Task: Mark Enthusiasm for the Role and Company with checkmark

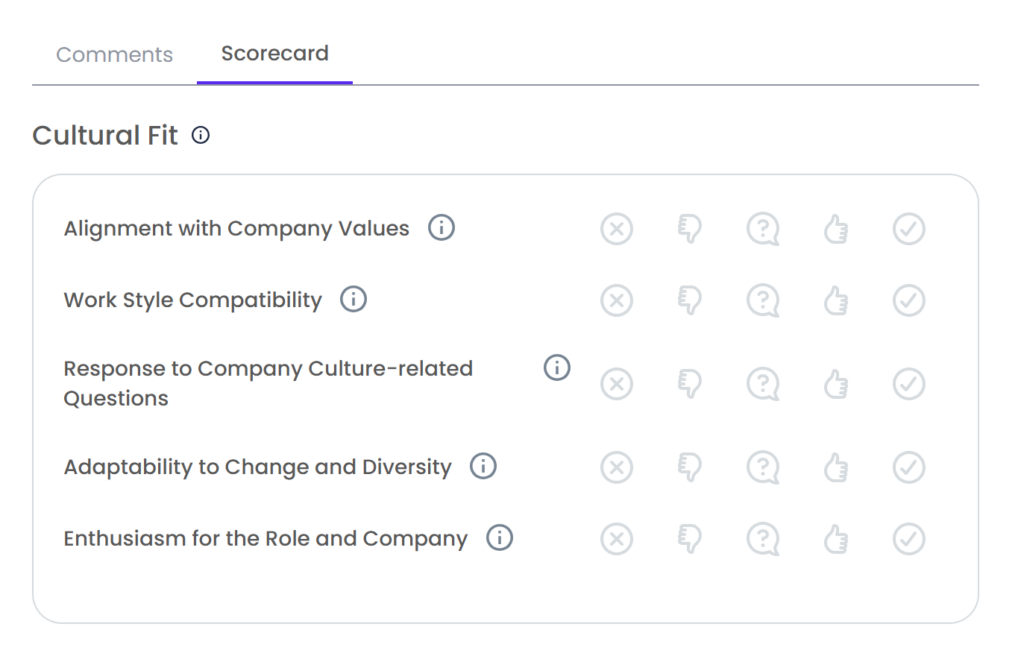Action: (x=909, y=539)
